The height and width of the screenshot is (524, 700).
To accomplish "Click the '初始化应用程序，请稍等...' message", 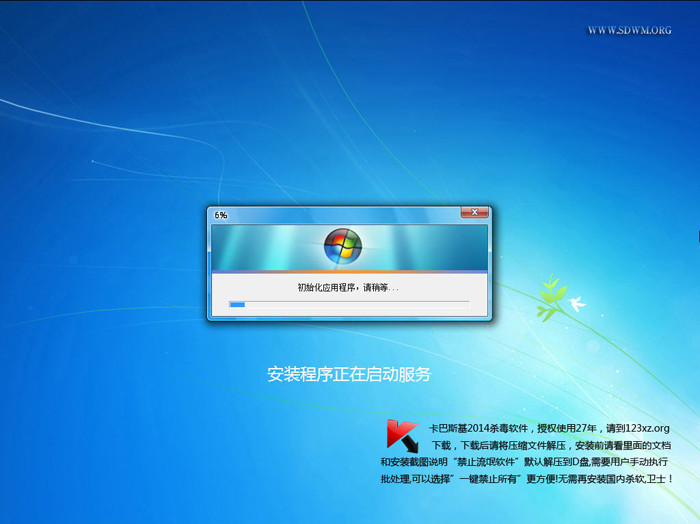I will [348, 287].
